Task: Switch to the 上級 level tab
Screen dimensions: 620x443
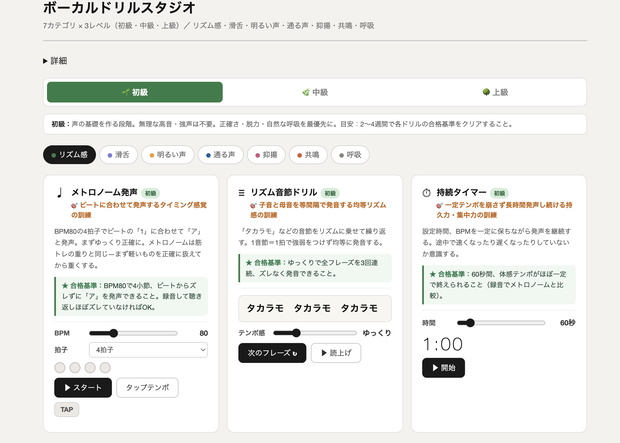Action: tap(495, 92)
